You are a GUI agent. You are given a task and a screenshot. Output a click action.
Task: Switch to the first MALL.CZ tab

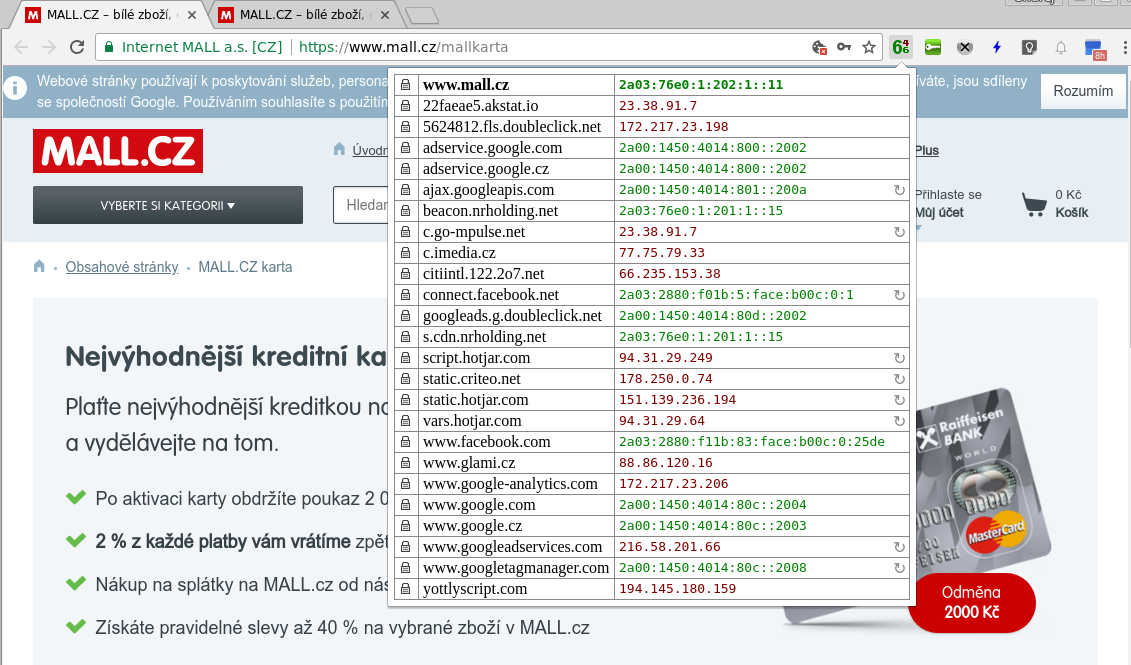click(x=108, y=14)
